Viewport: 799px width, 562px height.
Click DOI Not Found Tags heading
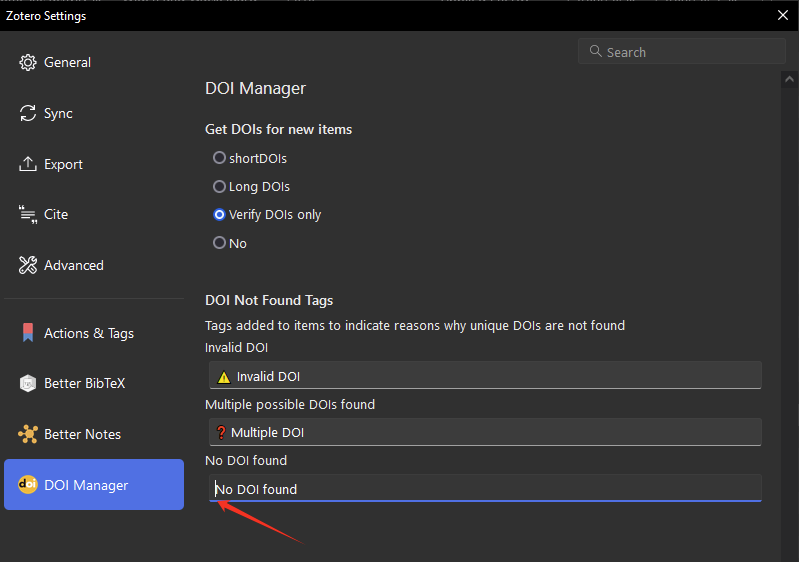[x=269, y=300]
